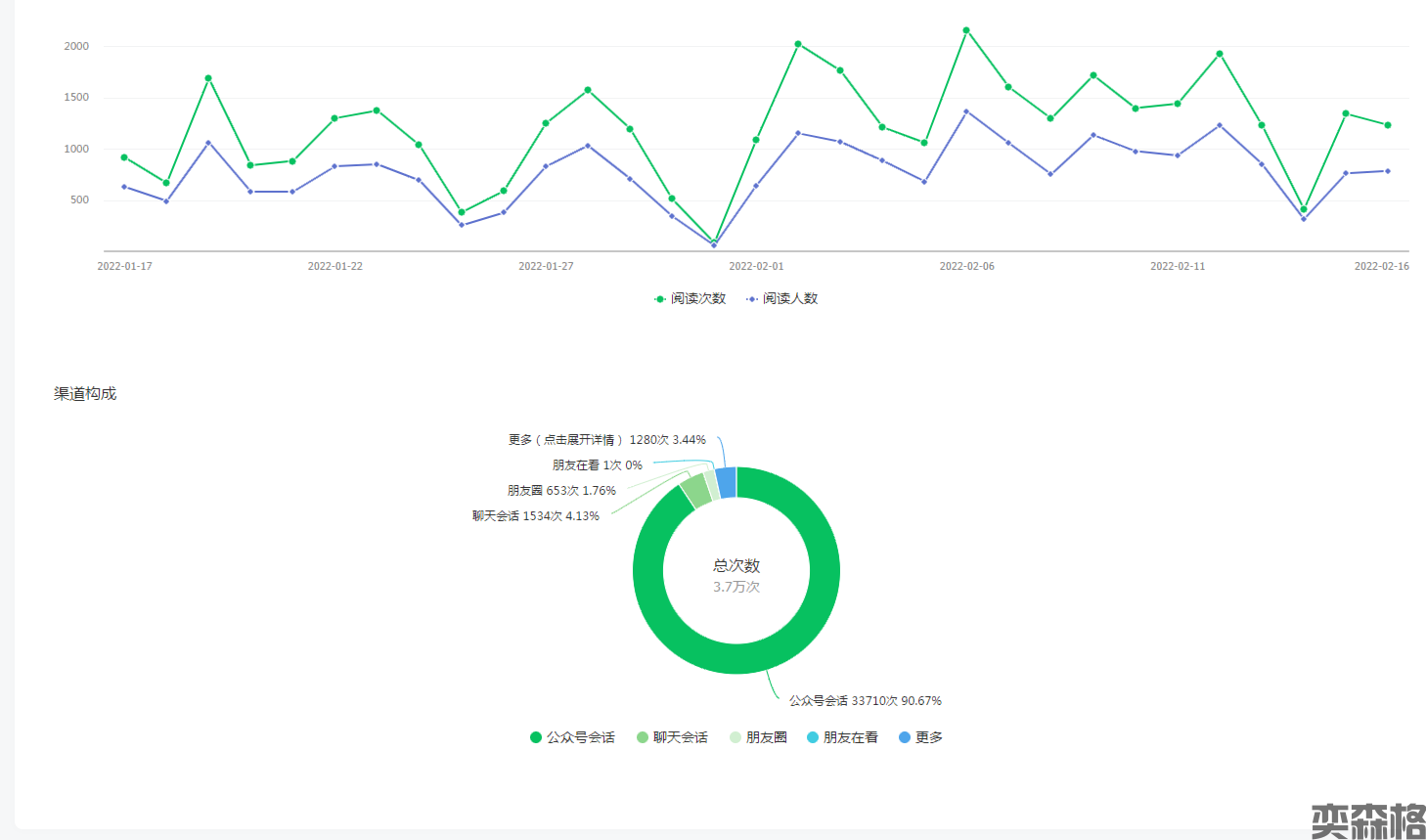Select the 公众号会话 33710次 90.67% label
This screenshot has width=1426, height=840.
865,701
